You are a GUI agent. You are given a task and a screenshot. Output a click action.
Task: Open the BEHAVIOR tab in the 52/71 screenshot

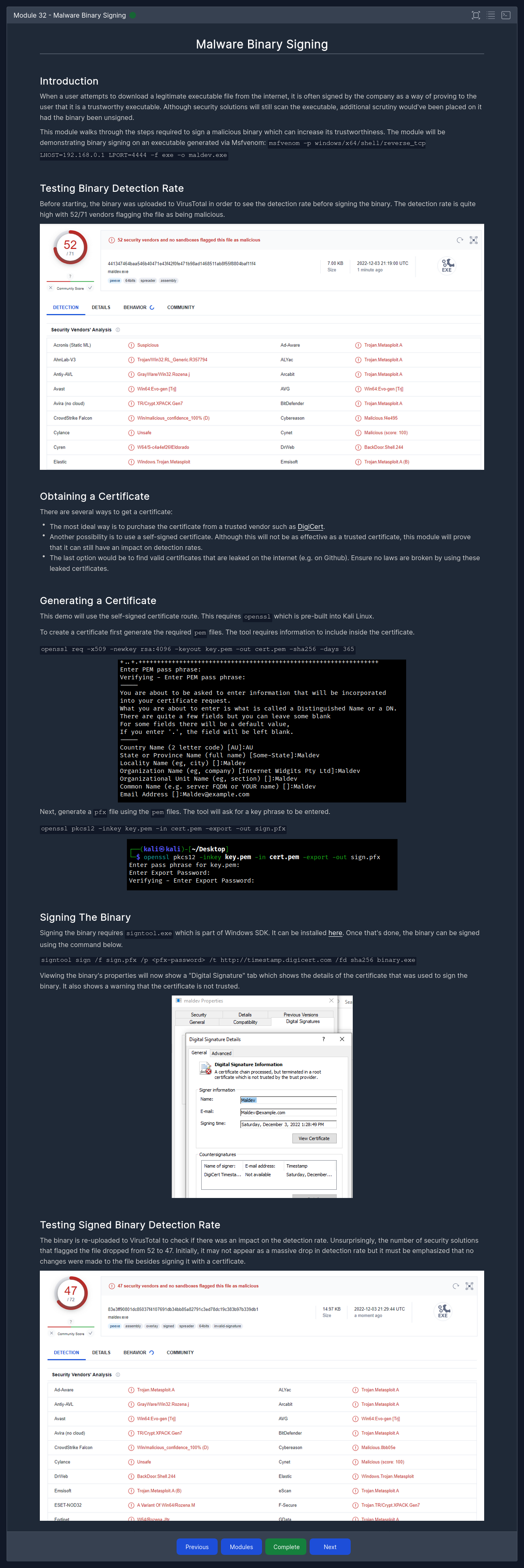click(x=138, y=307)
